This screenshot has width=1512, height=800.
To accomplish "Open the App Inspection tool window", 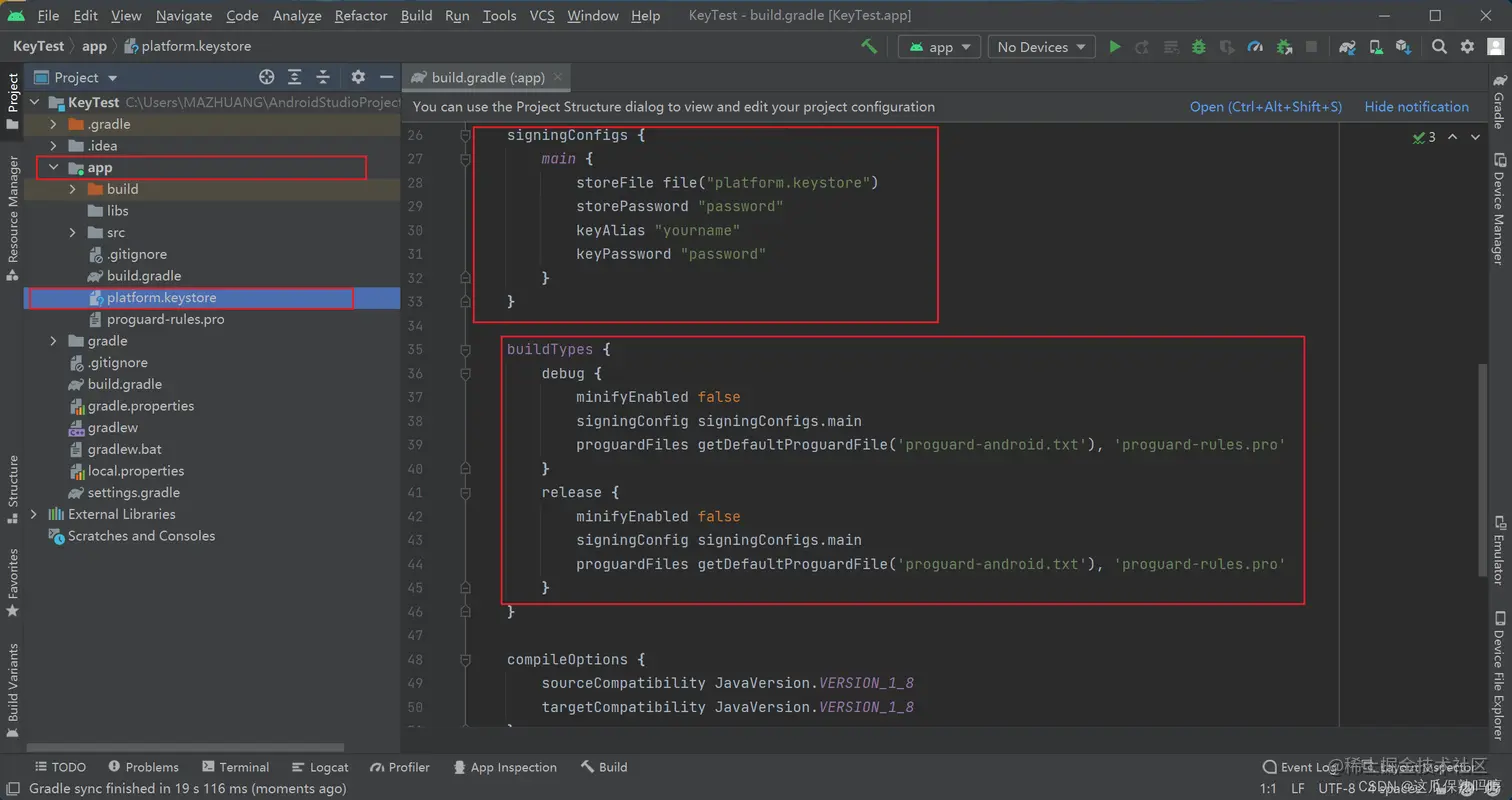I will 504,767.
